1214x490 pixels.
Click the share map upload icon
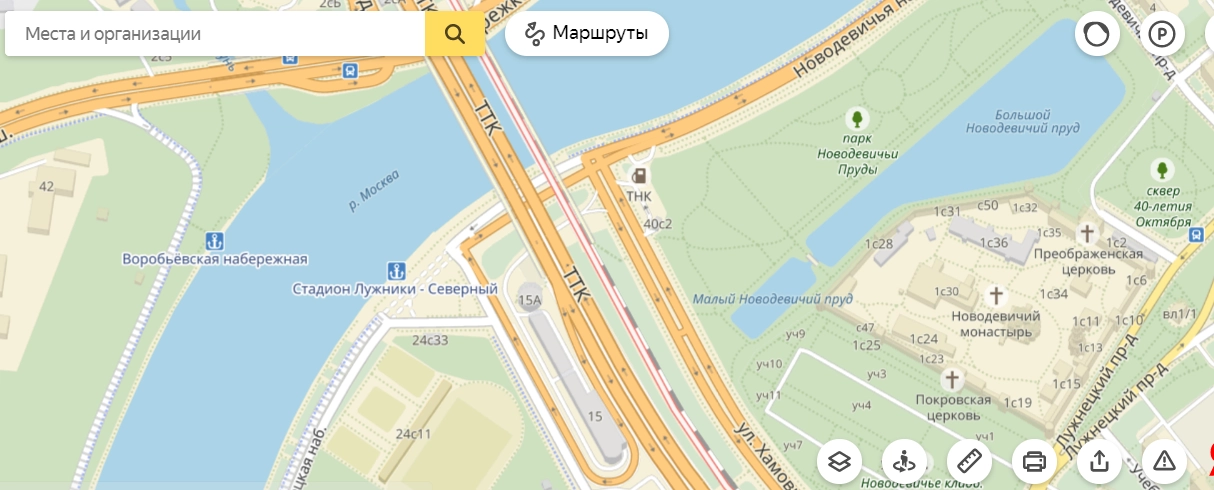coord(1099,461)
